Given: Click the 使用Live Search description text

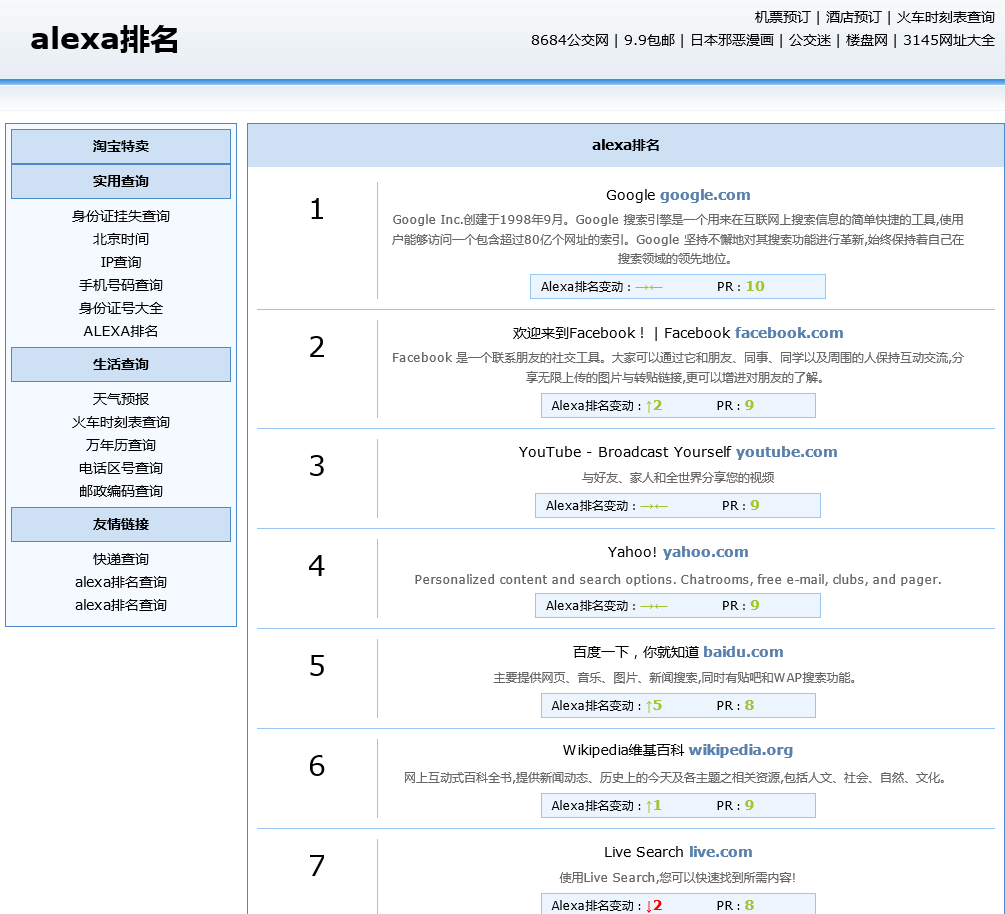Looking at the screenshot, I should (x=677, y=877).
